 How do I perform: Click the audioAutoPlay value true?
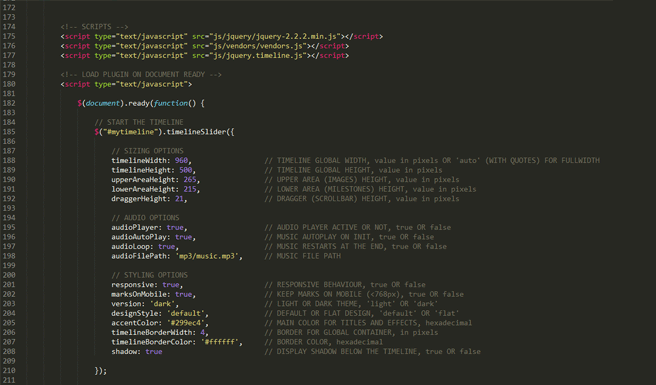pos(184,237)
